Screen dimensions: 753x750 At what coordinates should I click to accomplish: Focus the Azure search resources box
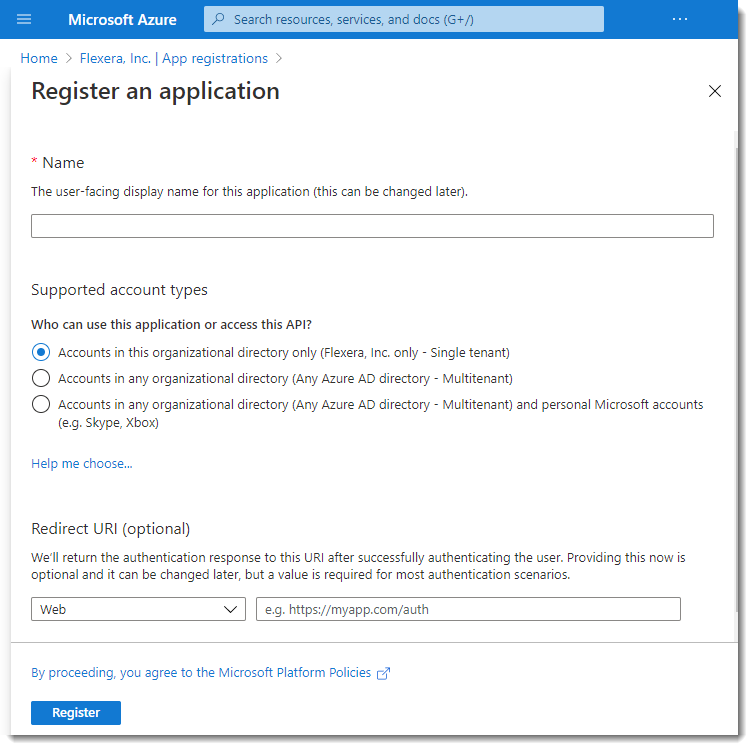tap(404, 19)
